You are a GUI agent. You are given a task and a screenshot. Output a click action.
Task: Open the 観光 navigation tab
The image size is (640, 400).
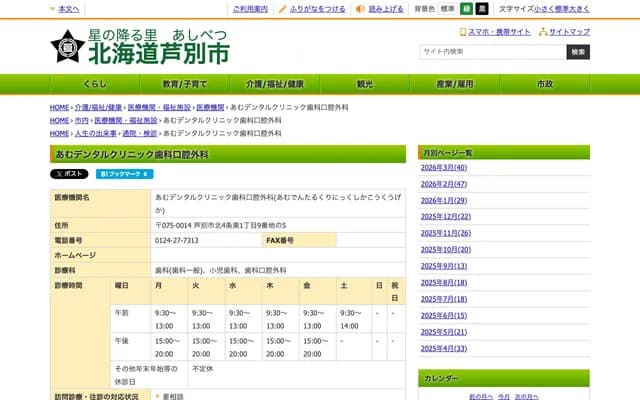[365, 84]
